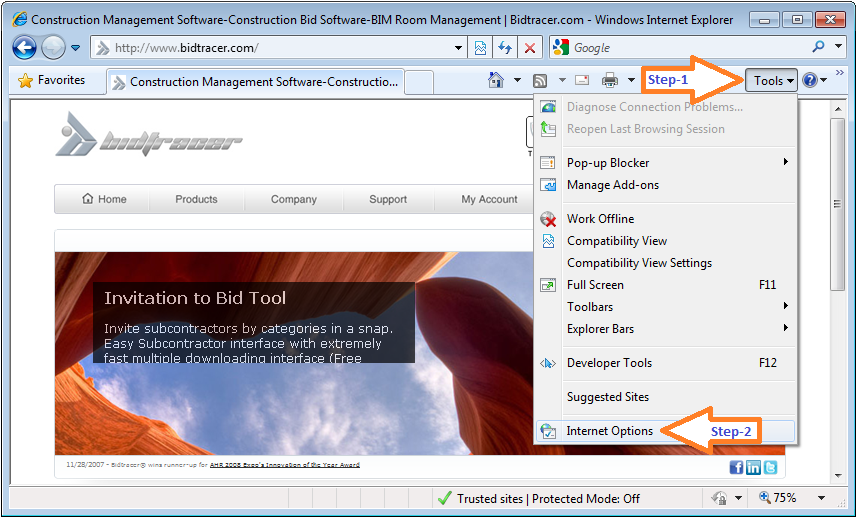
Task: Click the browser Forward arrow button
Action: pos(53,48)
